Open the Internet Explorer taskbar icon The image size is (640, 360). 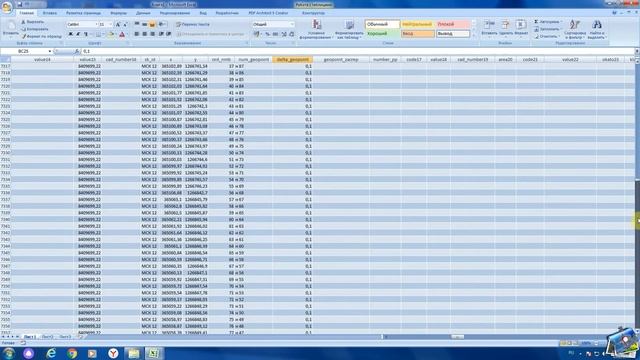[51, 353]
